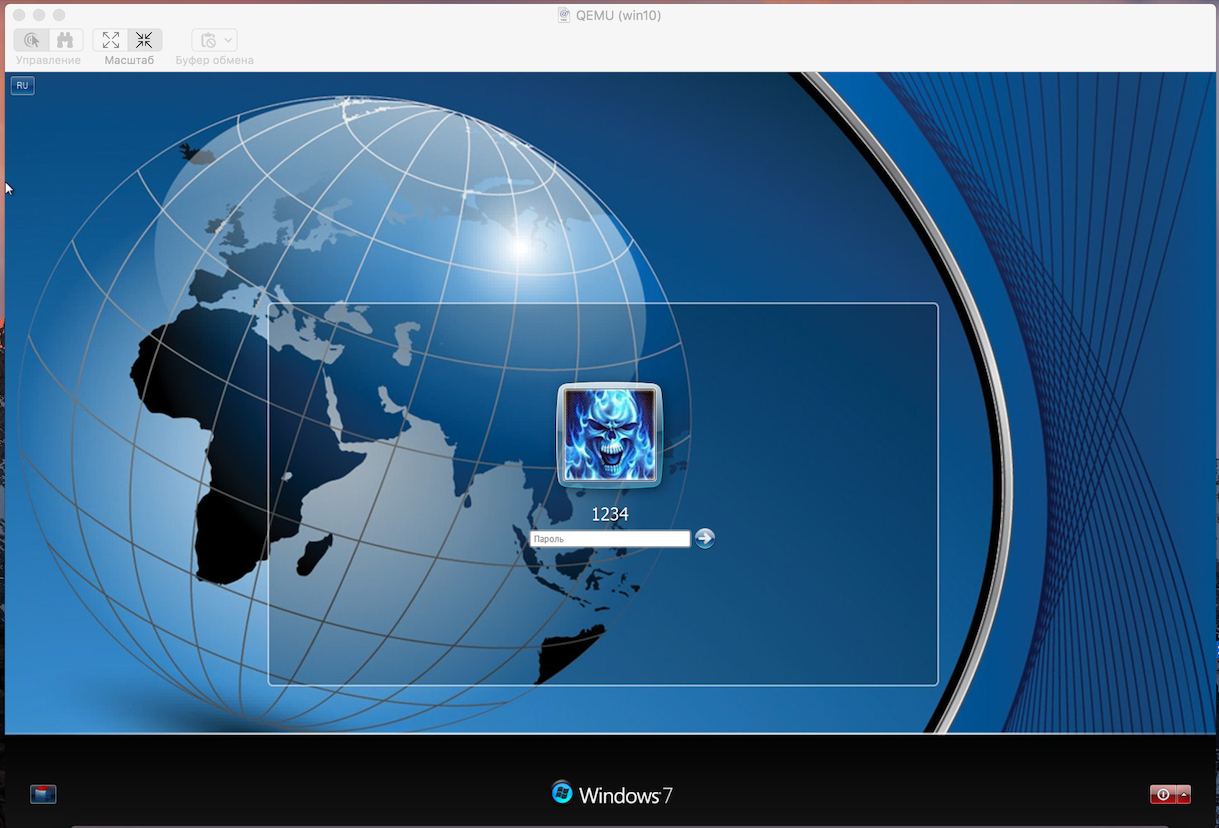
Task: Click the shrink scale icon
Action: click(x=144, y=40)
